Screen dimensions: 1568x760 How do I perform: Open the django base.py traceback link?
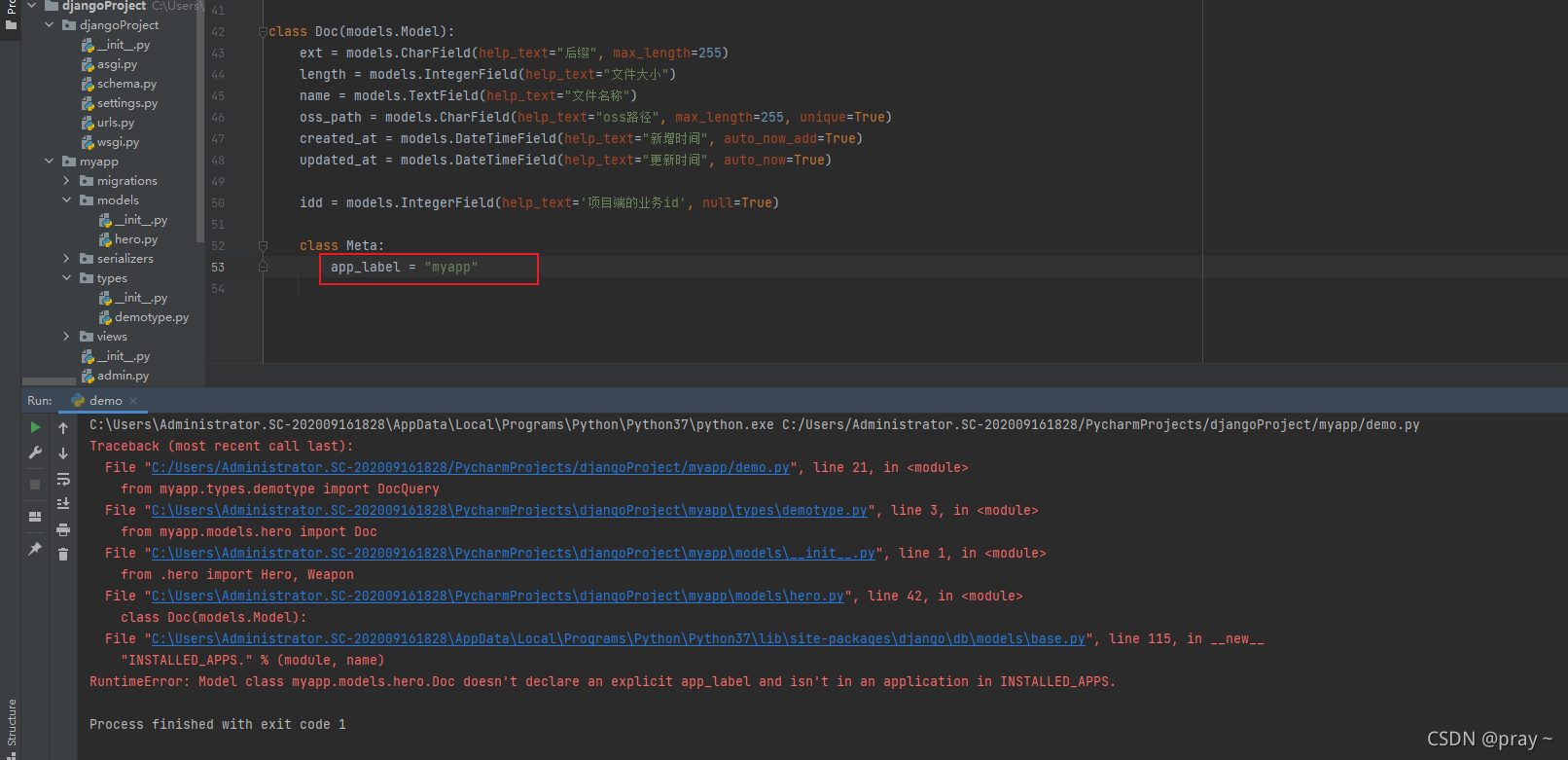(619, 639)
